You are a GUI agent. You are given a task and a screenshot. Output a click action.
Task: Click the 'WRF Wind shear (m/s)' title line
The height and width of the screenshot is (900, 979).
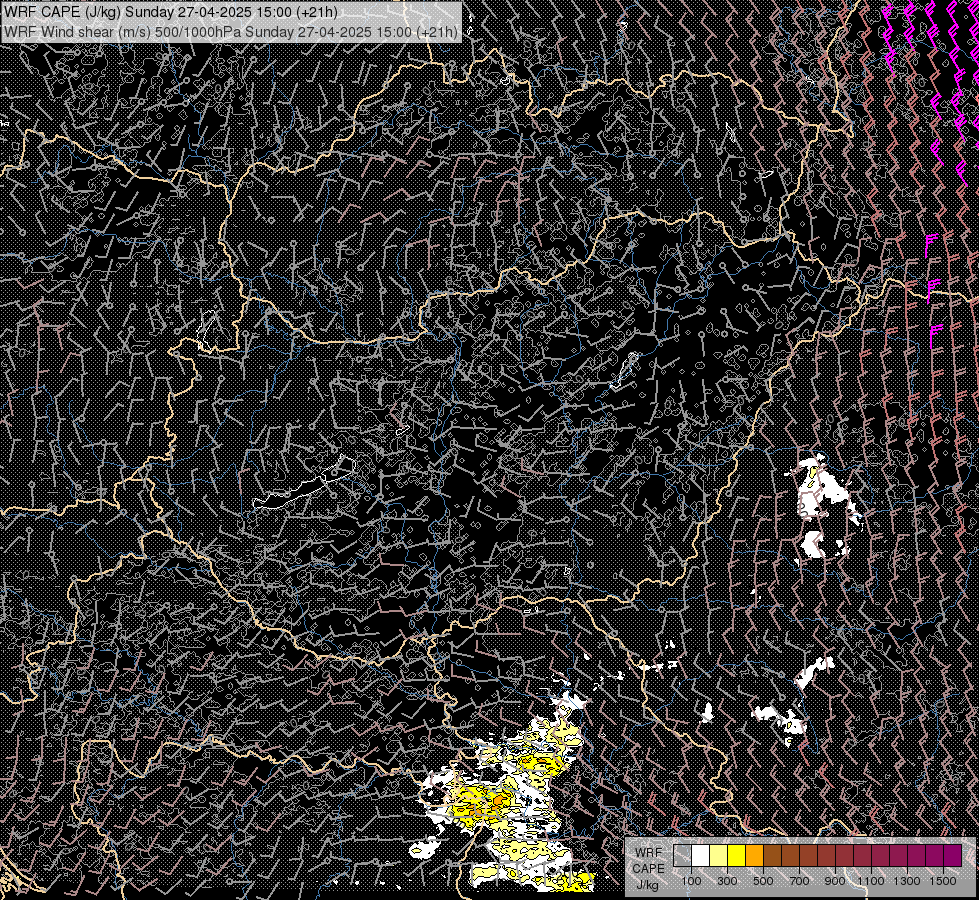pyautogui.click(x=231, y=32)
